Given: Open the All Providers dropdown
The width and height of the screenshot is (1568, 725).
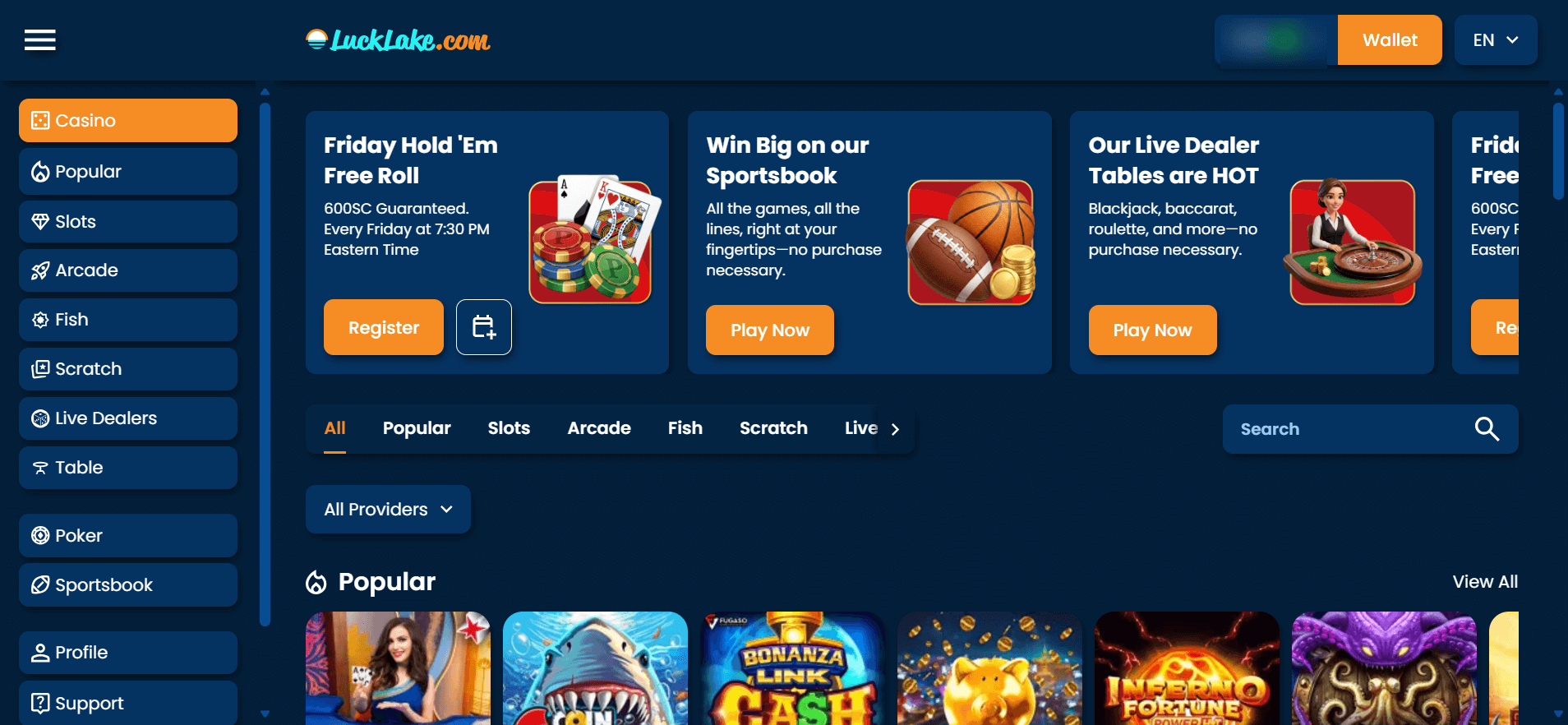Looking at the screenshot, I should tap(388, 509).
